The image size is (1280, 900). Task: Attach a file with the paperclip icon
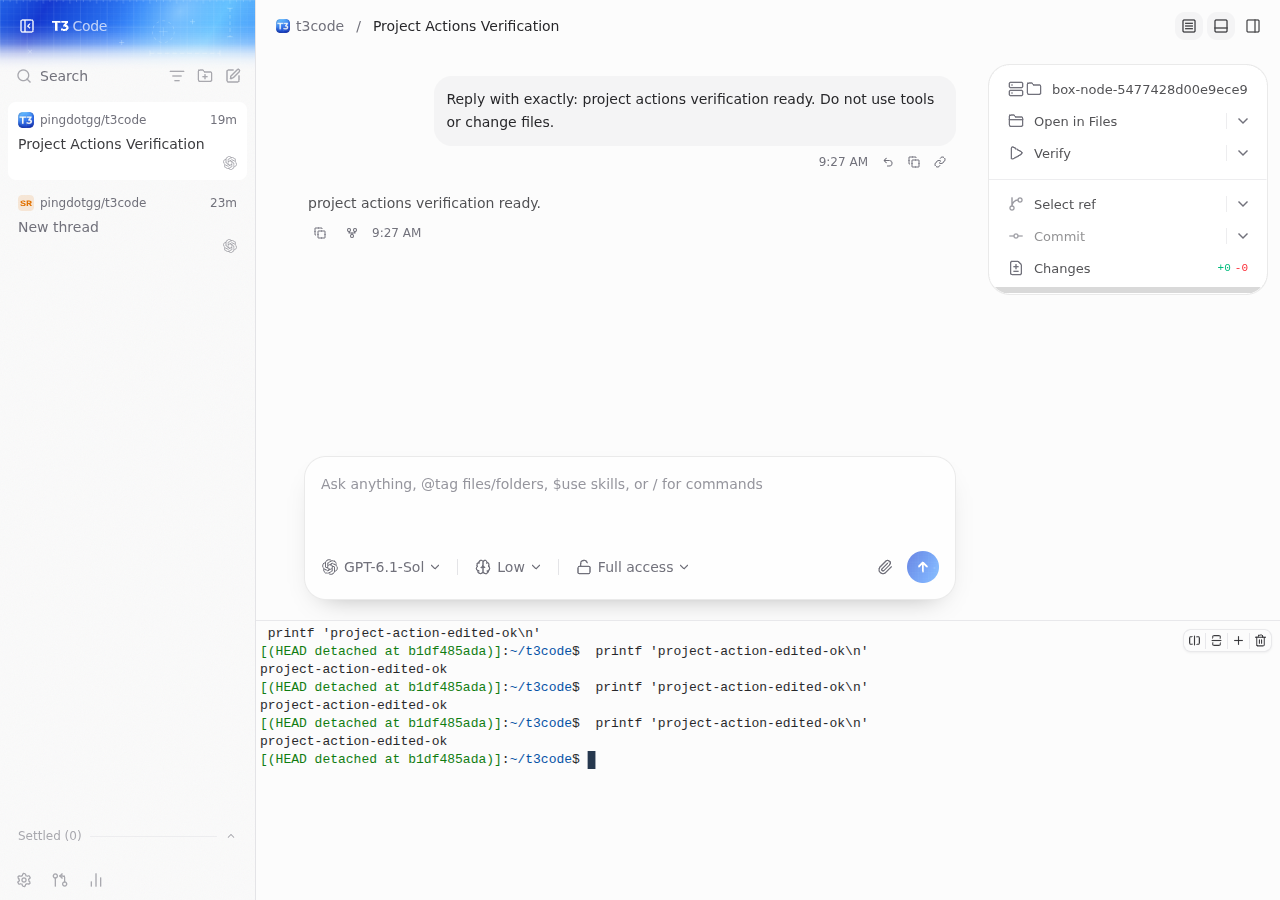[885, 567]
